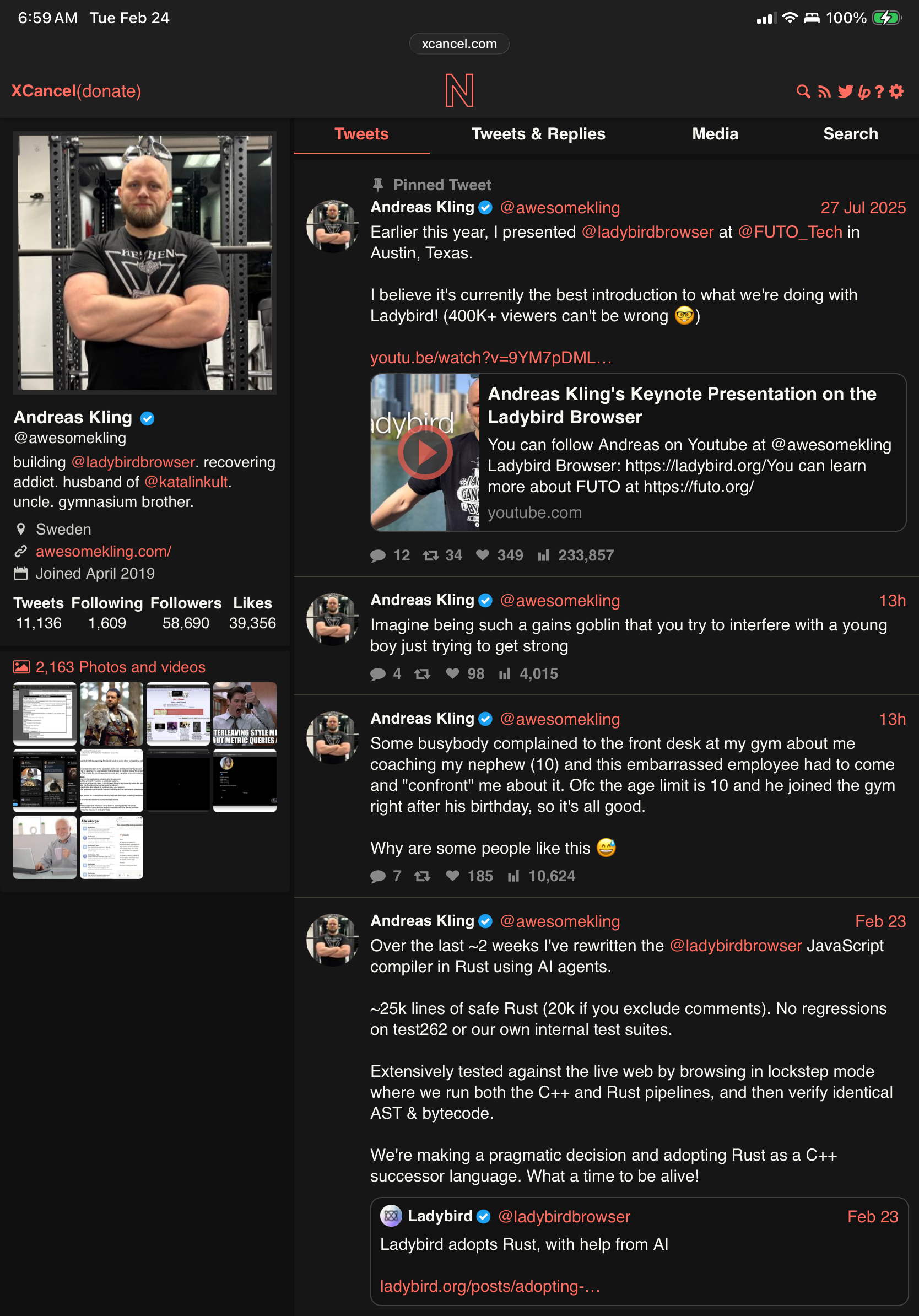This screenshot has width=919, height=1316.
Task: Open the Media tab
Action: (x=715, y=134)
